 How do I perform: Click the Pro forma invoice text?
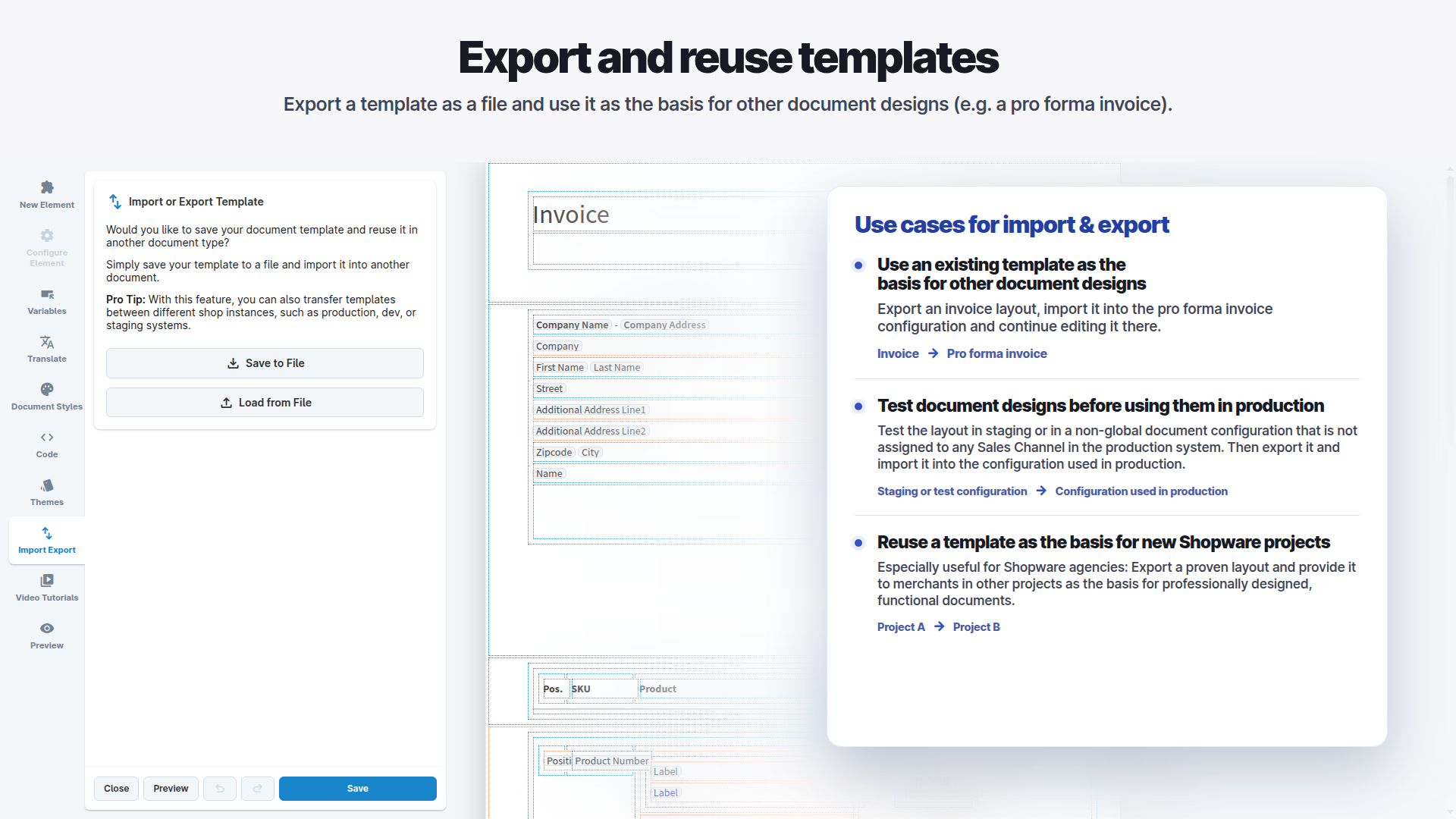996,353
